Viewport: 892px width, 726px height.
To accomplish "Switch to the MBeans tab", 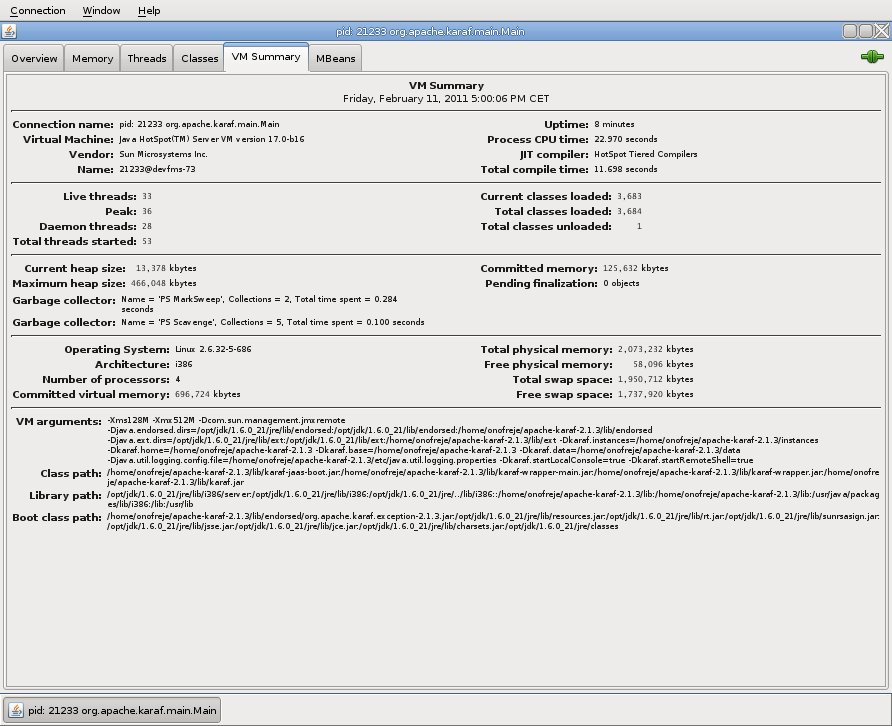I will click(334, 59).
